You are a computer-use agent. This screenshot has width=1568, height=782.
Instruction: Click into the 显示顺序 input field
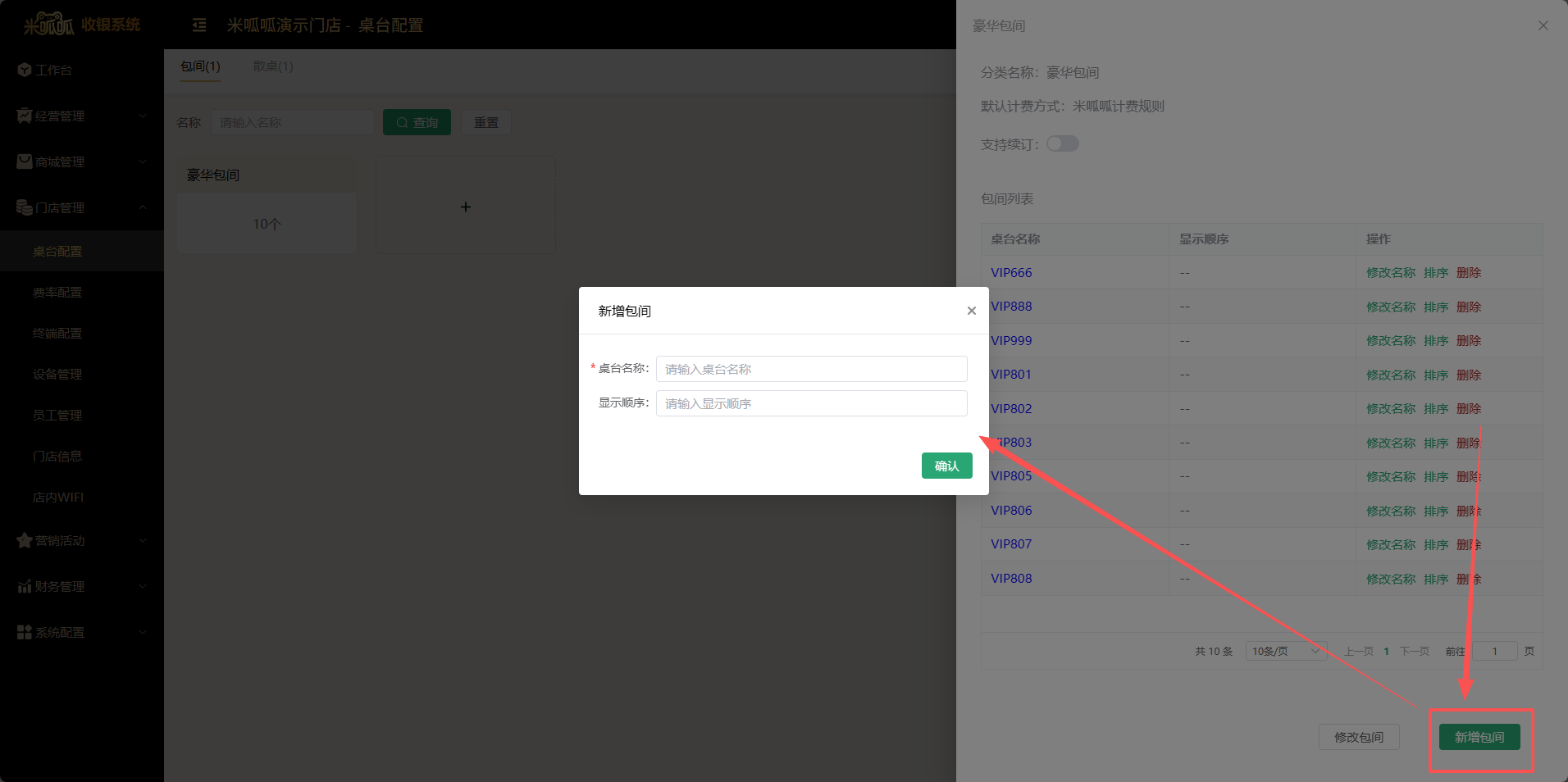[x=811, y=403]
